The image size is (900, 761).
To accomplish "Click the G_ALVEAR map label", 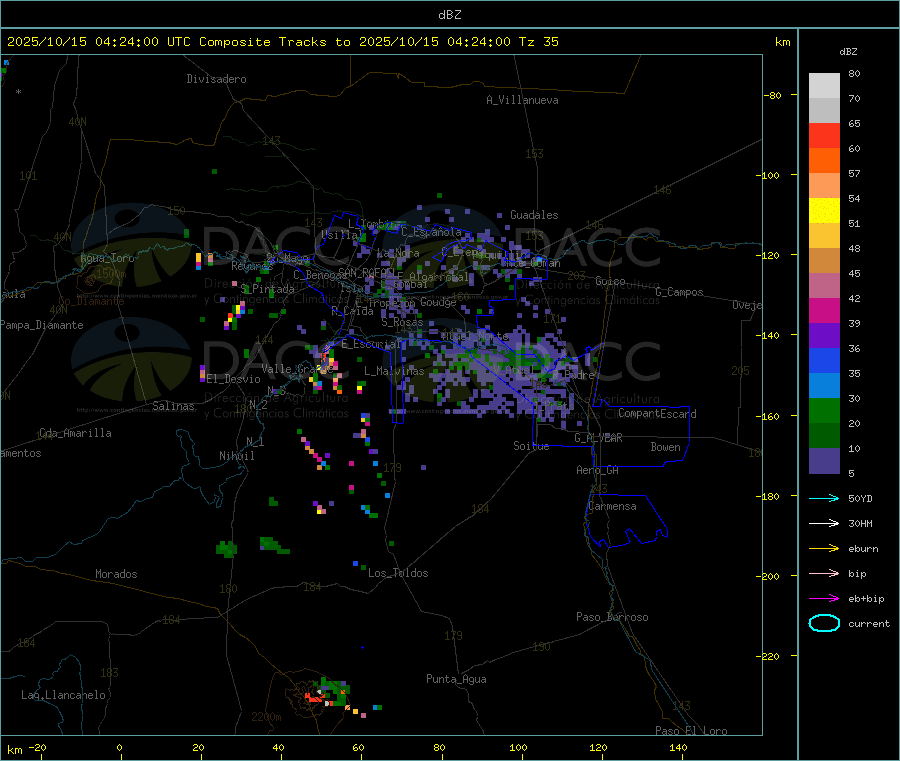I will click(598, 438).
